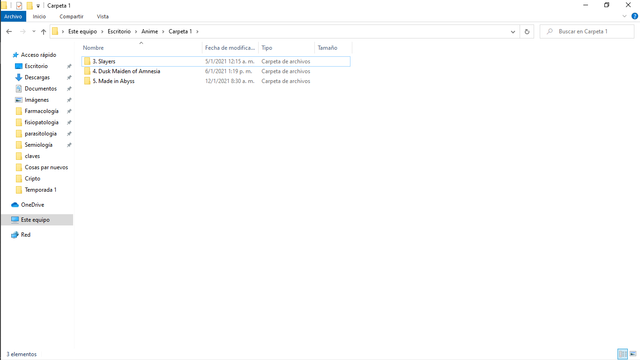The height and width of the screenshot is (360, 640).
Task: Click the pin icon next to Farmacología
Action: click(69, 111)
